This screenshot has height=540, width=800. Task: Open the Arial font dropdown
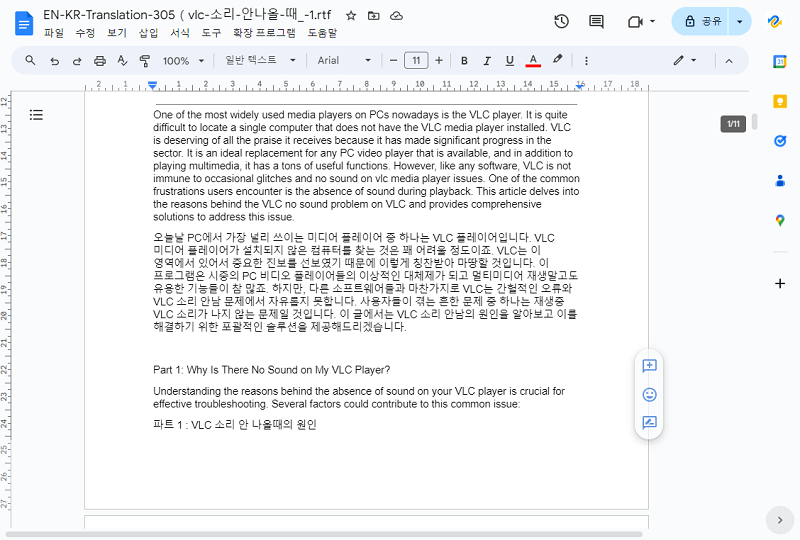pos(344,60)
